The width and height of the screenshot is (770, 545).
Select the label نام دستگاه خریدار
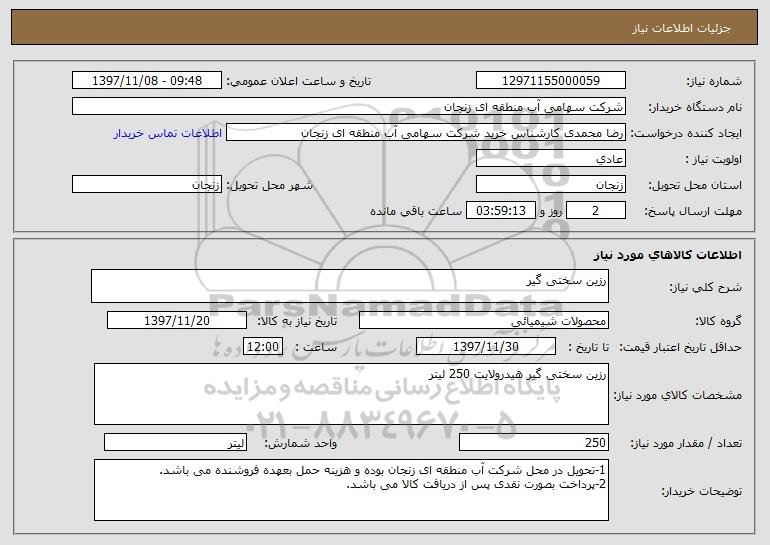point(695,108)
